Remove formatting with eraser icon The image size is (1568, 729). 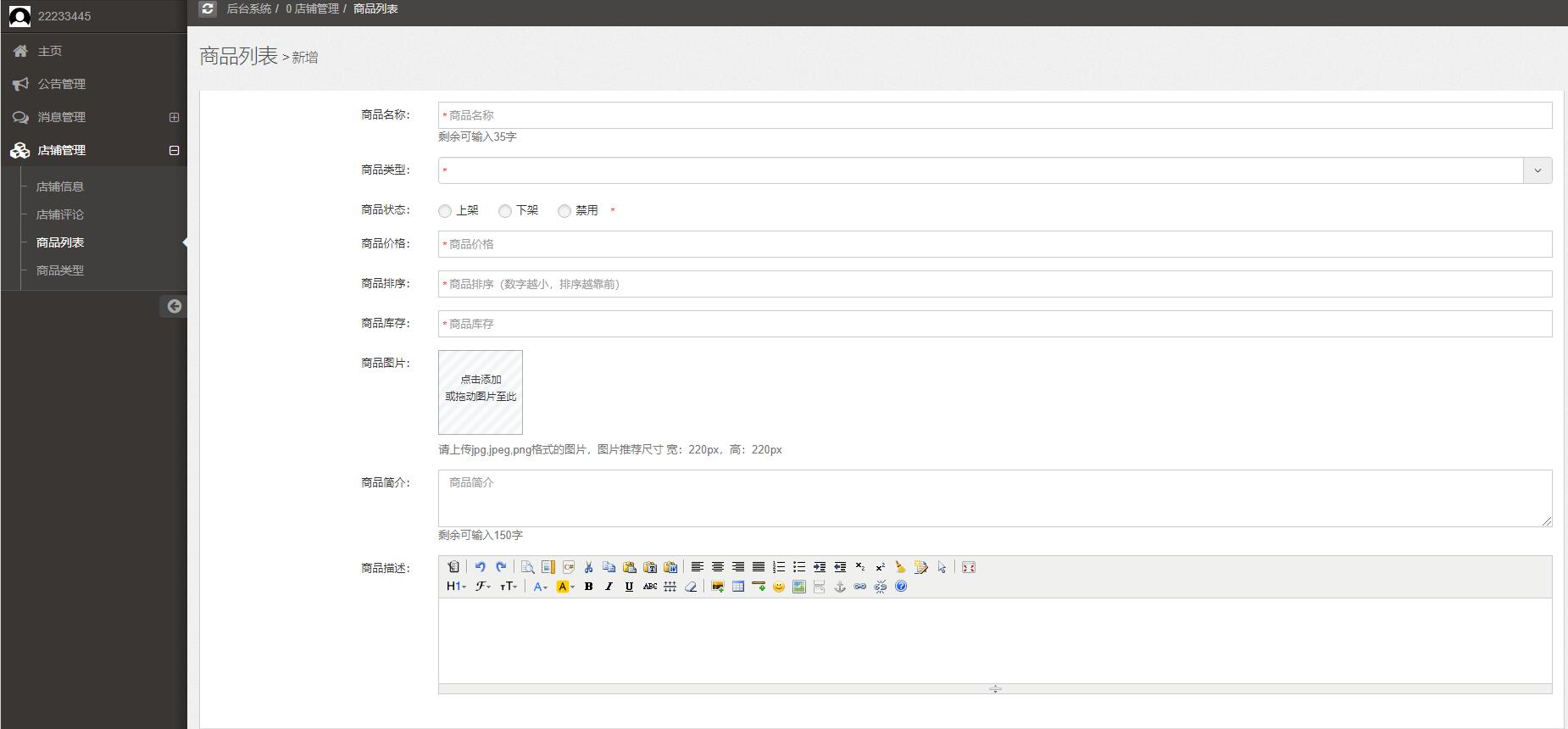pos(691,587)
